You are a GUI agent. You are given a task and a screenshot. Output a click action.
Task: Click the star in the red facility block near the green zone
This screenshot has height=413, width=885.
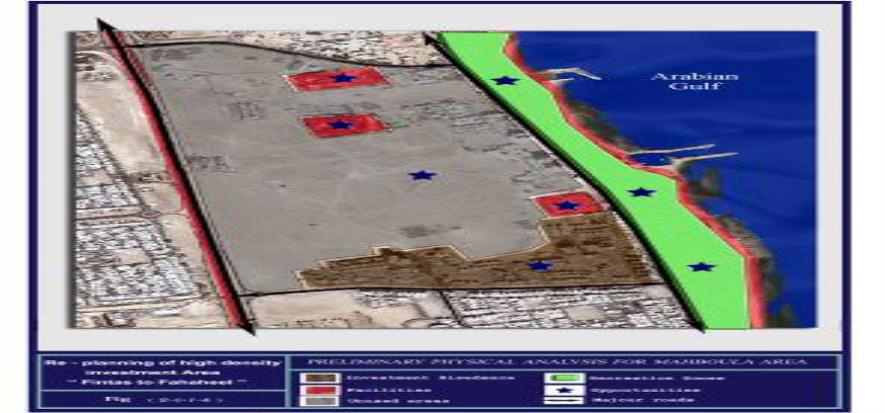tap(567, 205)
